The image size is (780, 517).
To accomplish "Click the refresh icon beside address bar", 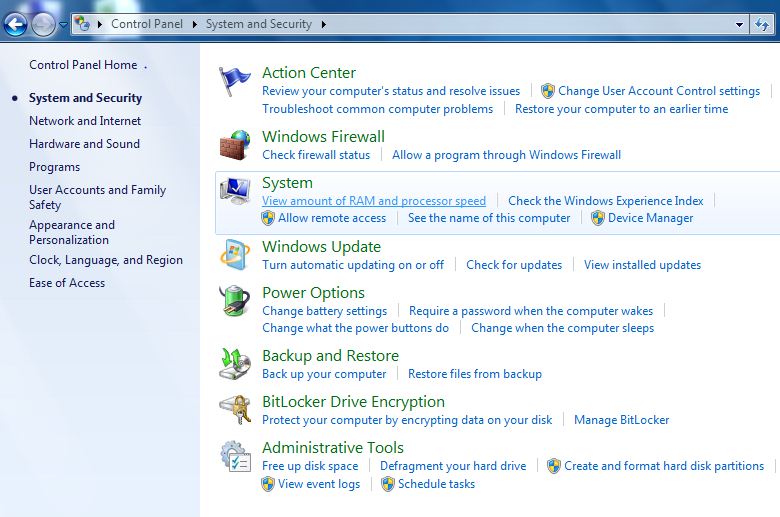I will (762, 24).
